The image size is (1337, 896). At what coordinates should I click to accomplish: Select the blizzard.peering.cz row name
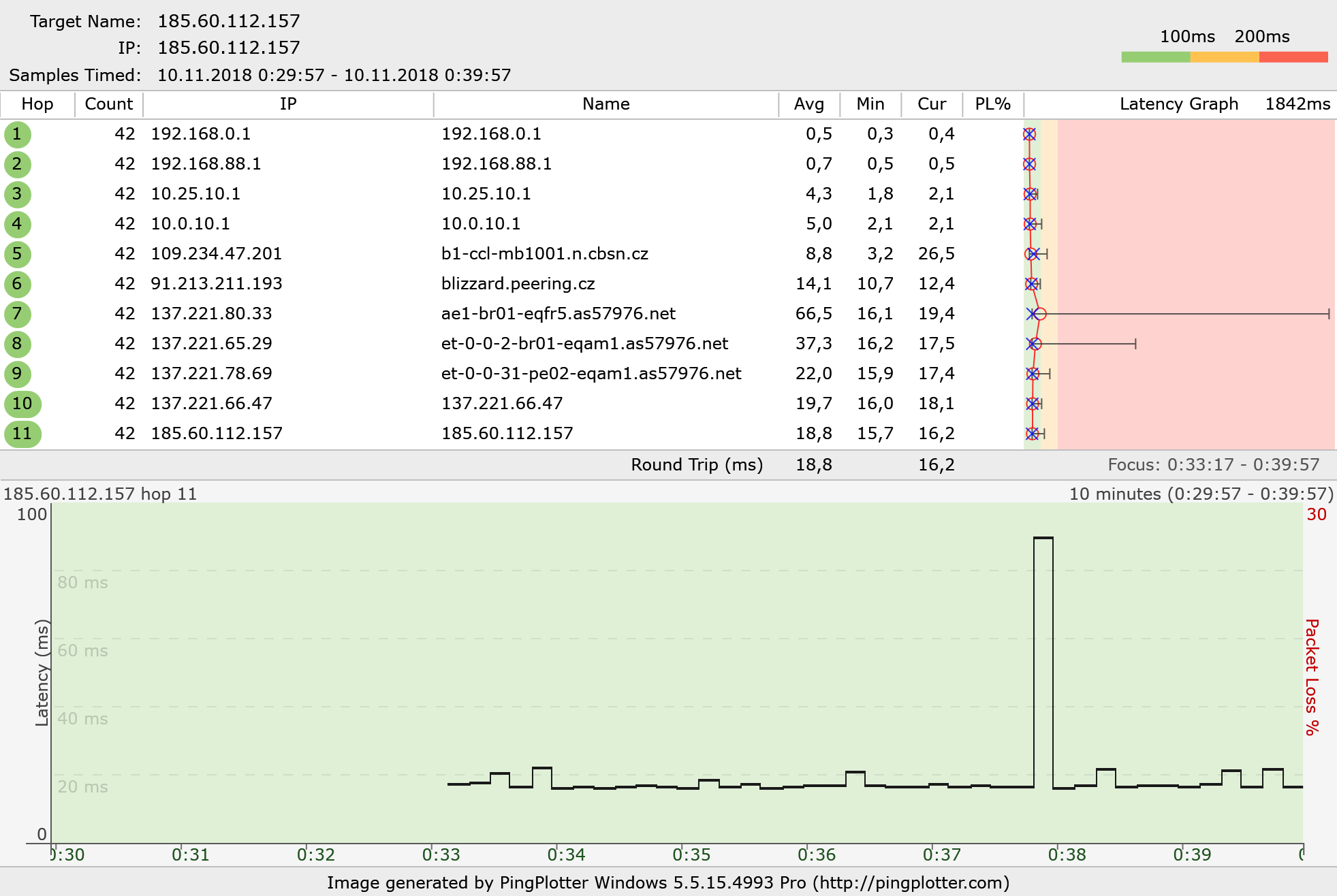518,284
